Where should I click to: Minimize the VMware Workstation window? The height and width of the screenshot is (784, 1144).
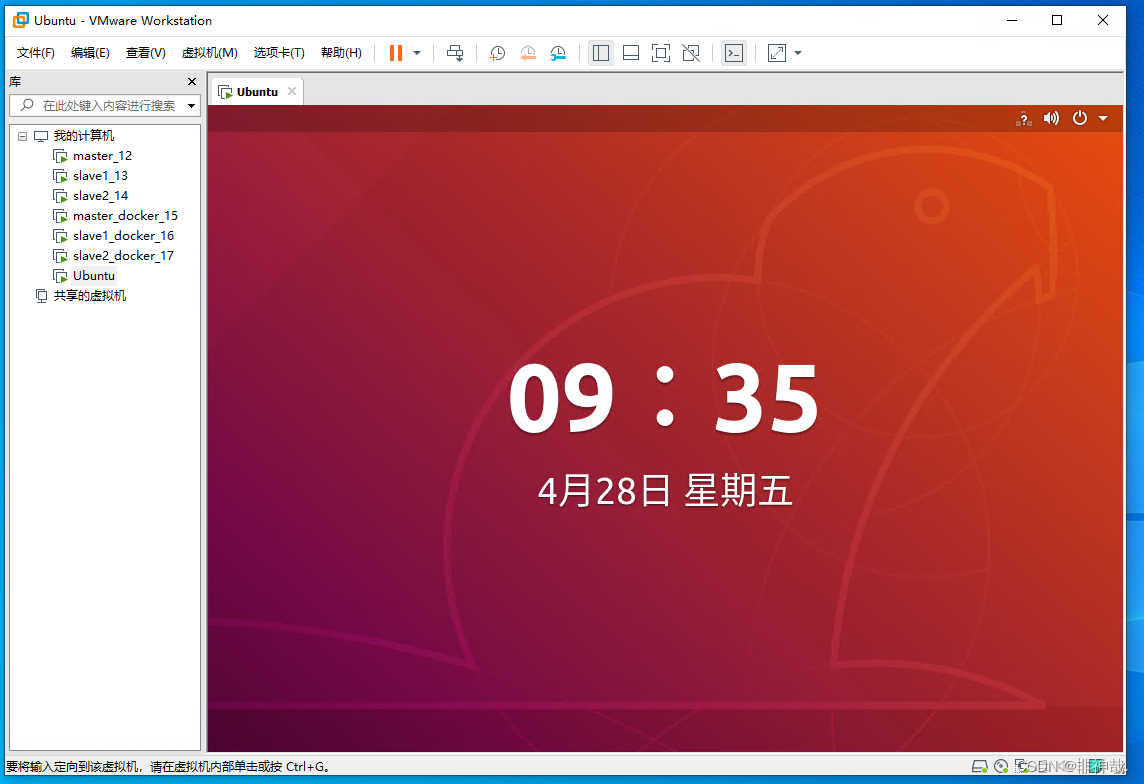pos(1012,20)
